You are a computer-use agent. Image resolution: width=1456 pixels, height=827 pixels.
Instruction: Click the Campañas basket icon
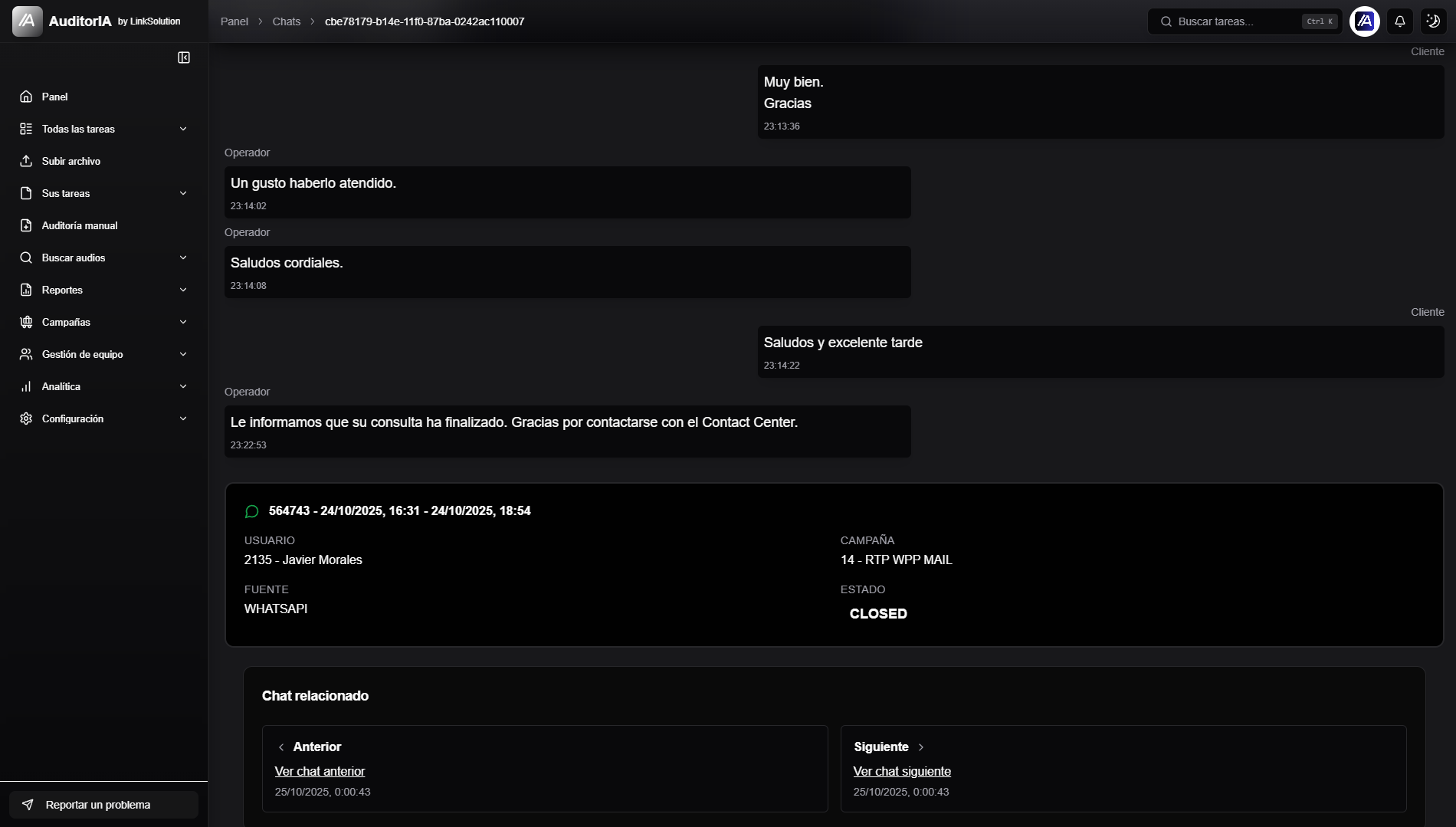pos(26,322)
